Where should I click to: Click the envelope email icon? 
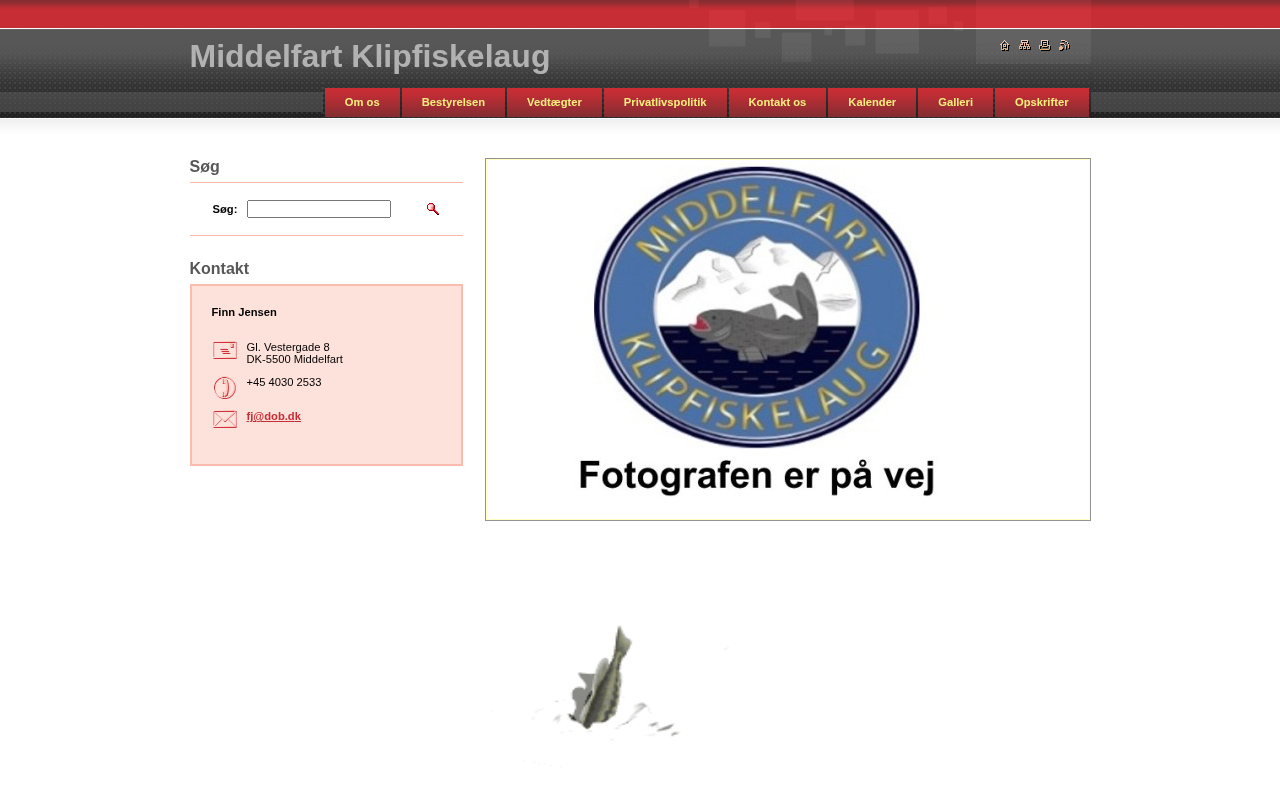[x=225, y=419]
